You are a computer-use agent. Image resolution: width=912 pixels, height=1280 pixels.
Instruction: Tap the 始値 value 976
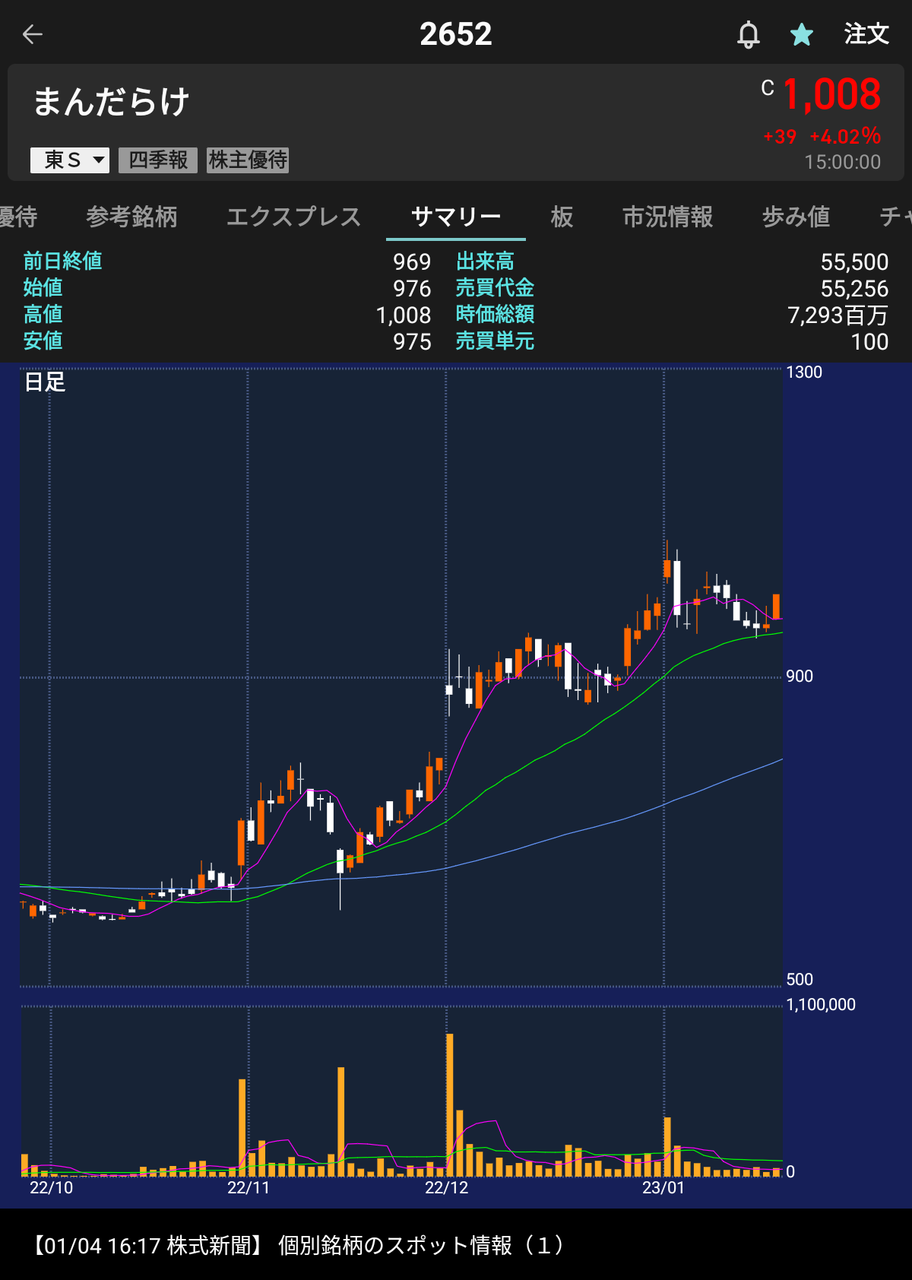pos(412,289)
